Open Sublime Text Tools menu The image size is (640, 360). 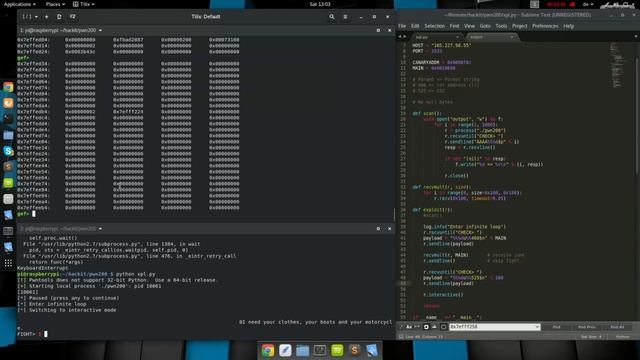(501, 26)
